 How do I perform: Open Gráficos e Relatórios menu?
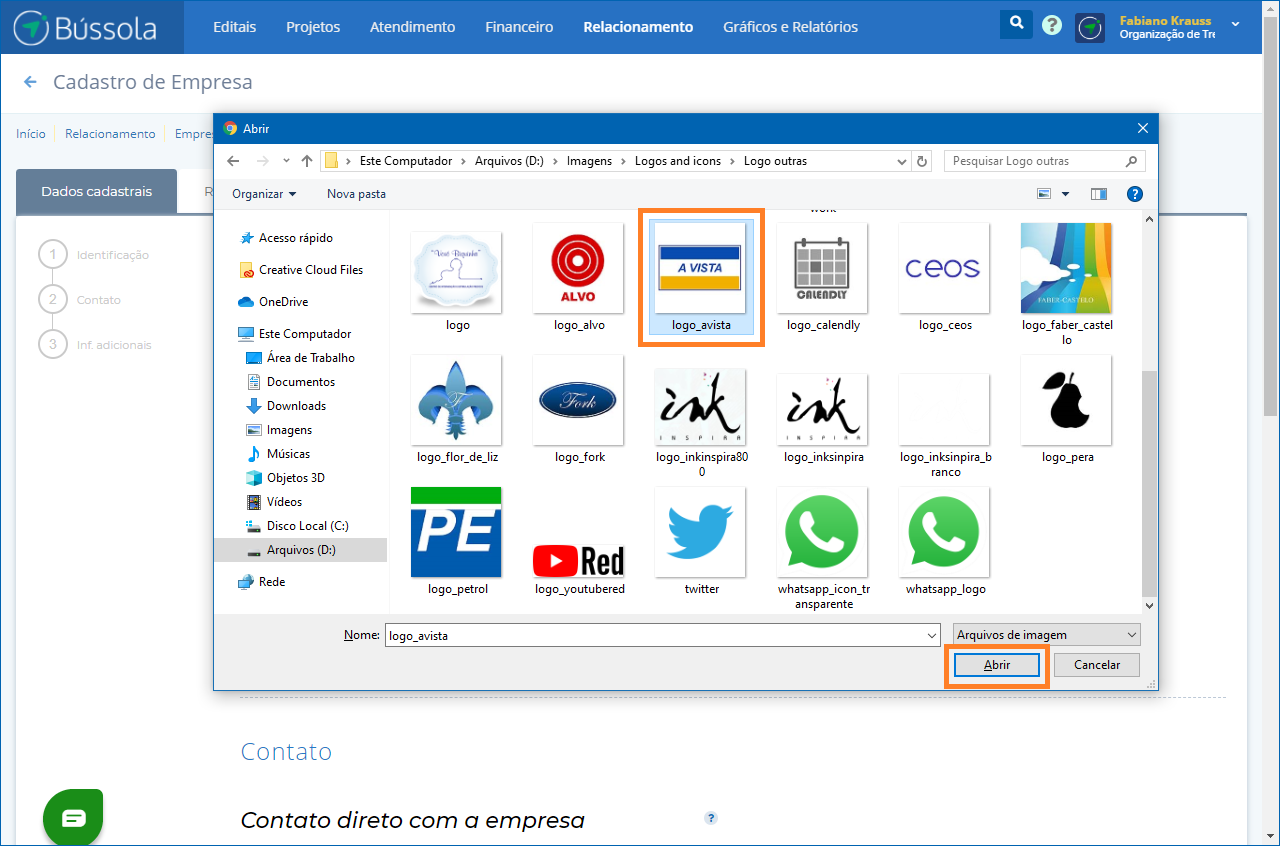[791, 27]
